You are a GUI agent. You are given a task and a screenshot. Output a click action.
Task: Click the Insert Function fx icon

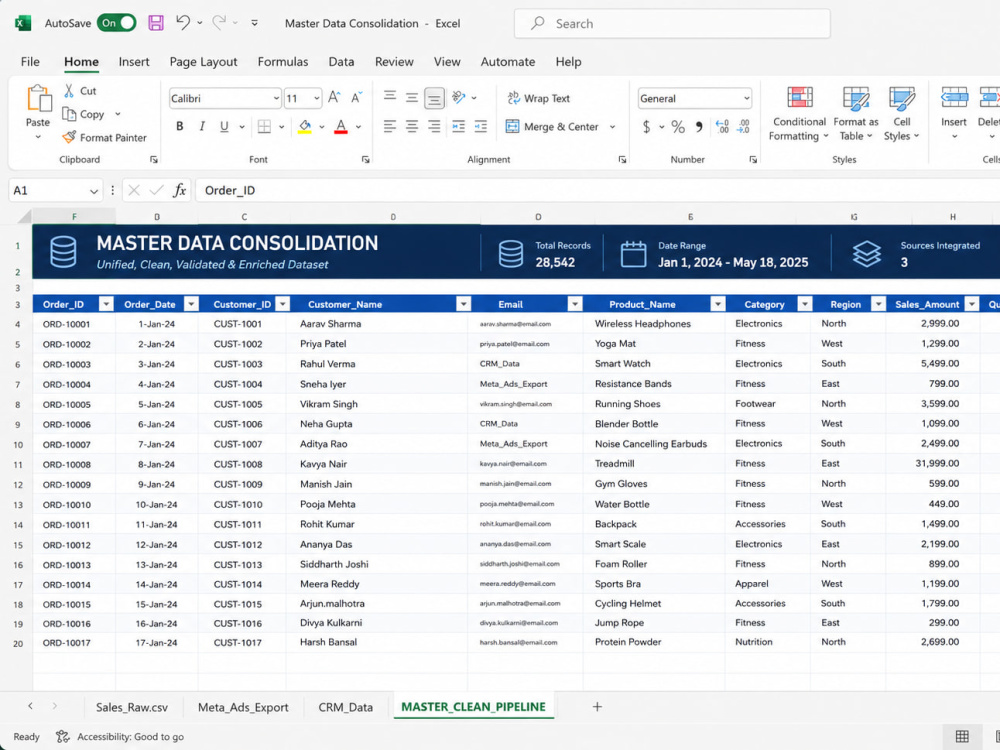pyautogui.click(x=180, y=190)
